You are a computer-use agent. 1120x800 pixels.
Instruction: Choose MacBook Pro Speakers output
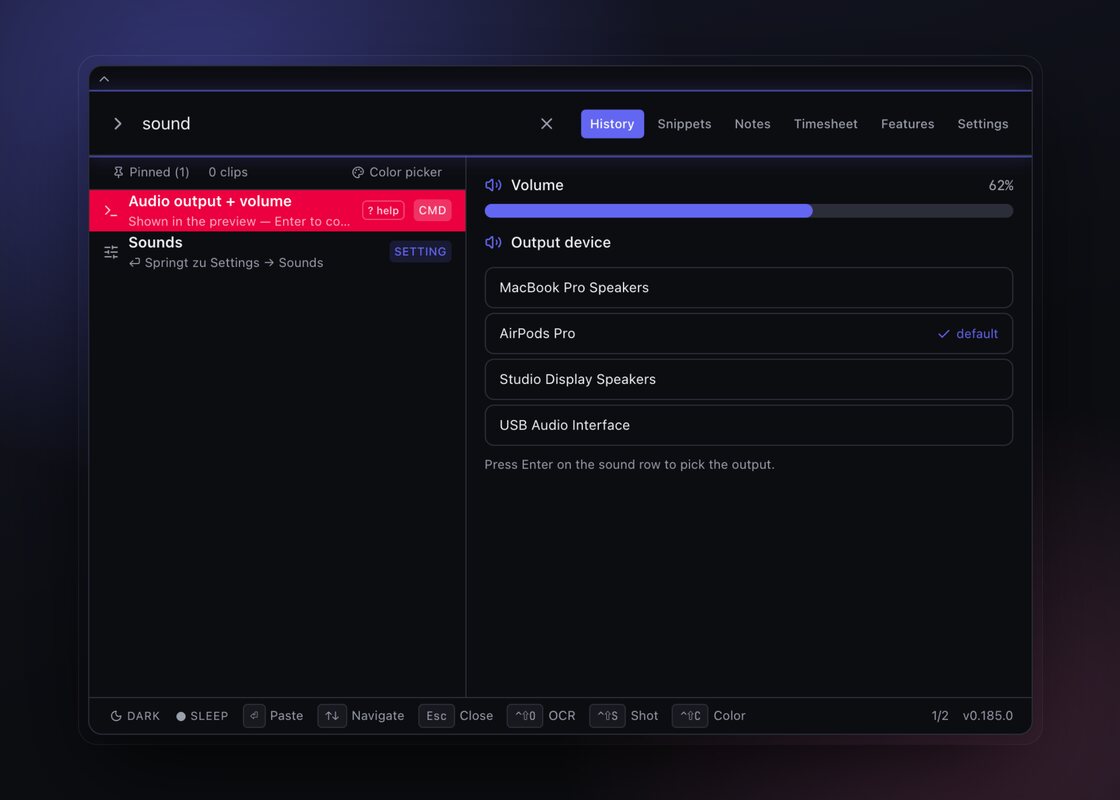749,288
